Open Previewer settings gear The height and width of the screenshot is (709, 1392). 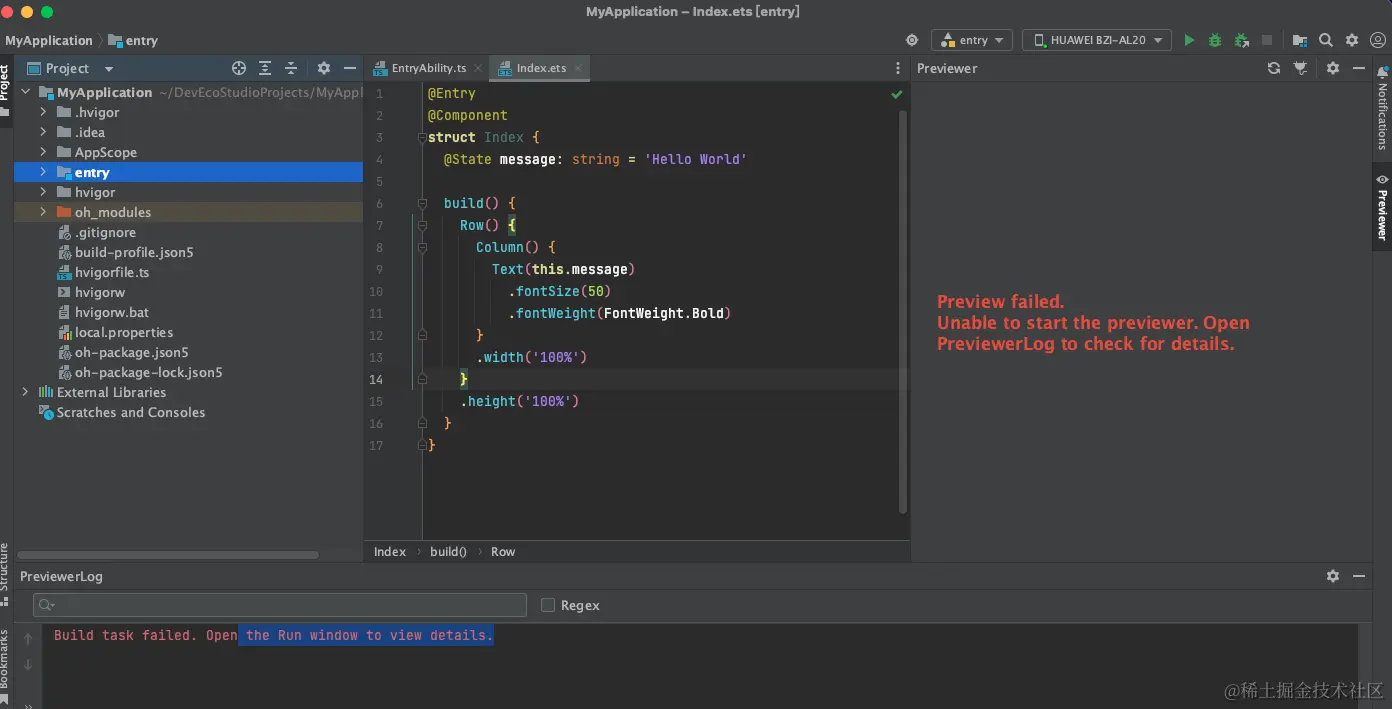pos(1333,68)
